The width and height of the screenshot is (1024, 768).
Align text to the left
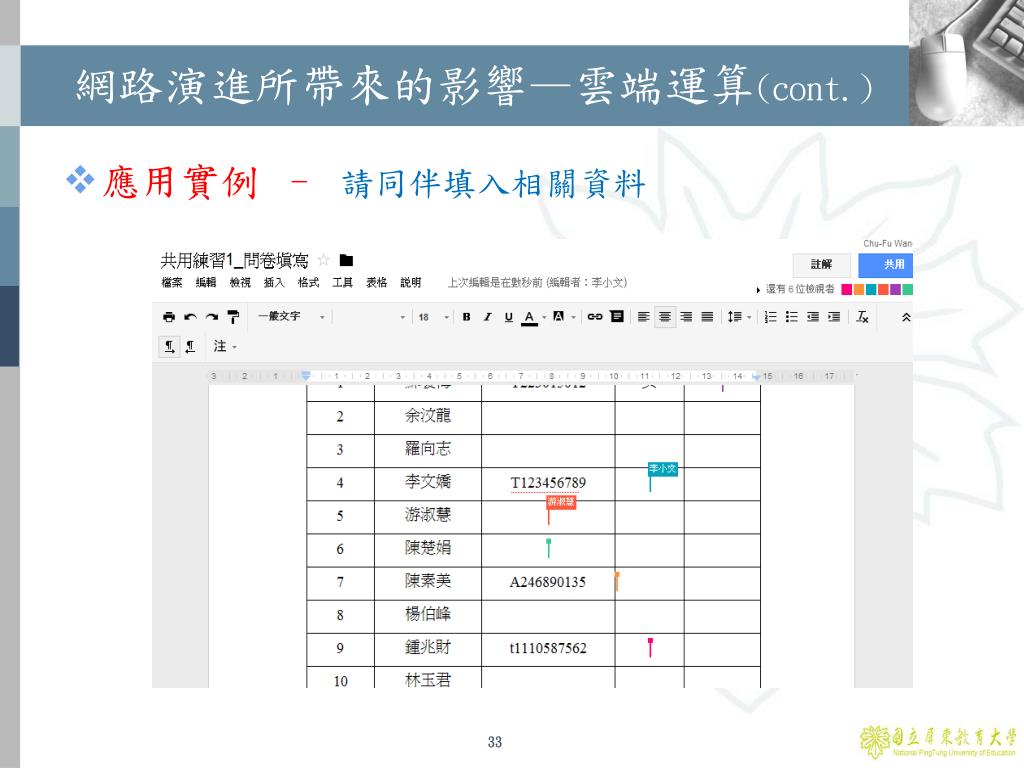point(643,317)
